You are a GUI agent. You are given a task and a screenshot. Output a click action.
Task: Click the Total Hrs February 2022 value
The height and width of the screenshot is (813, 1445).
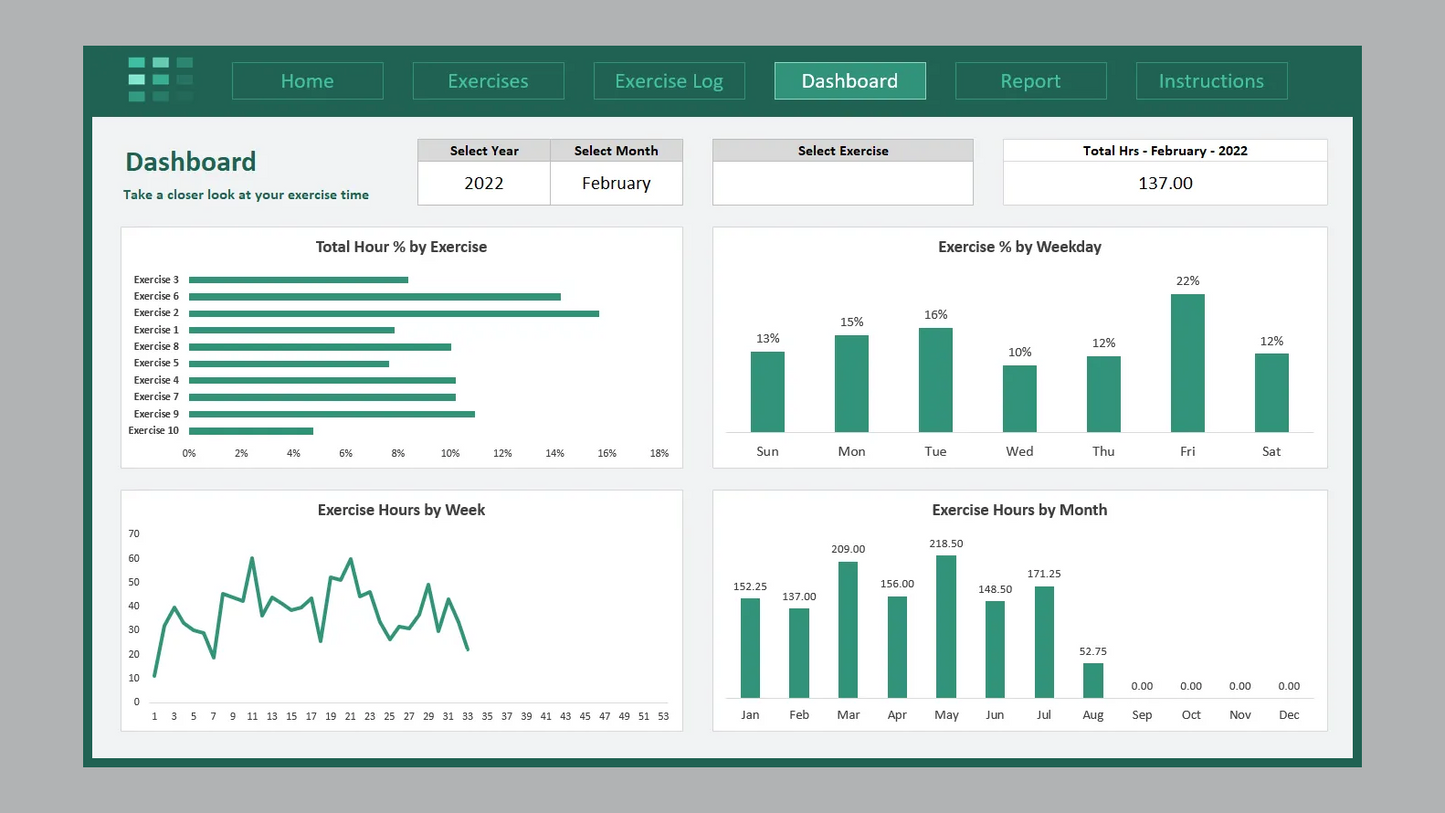tap(1164, 183)
